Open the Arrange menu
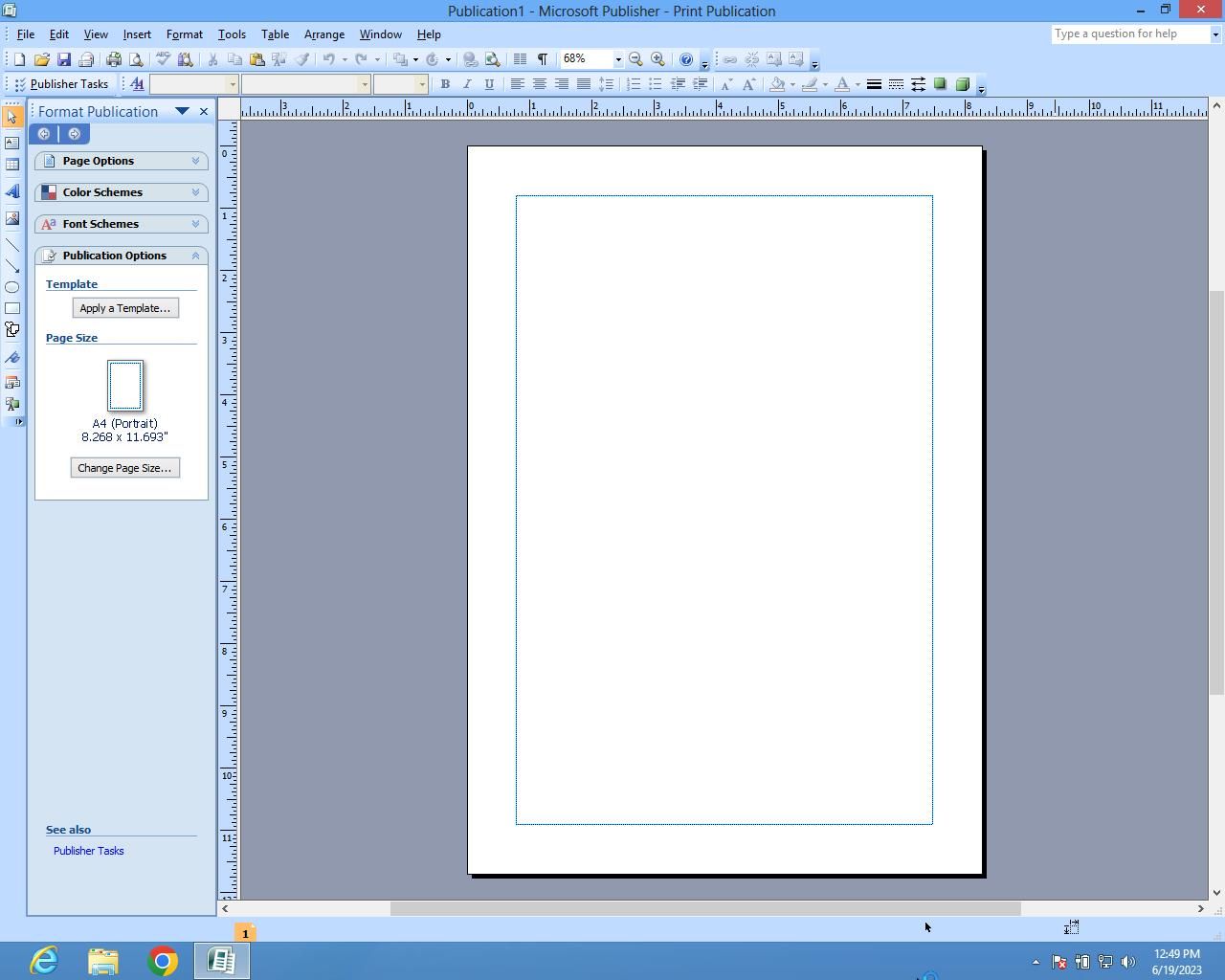Viewport: 1225px width, 980px height. tap(323, 34)
